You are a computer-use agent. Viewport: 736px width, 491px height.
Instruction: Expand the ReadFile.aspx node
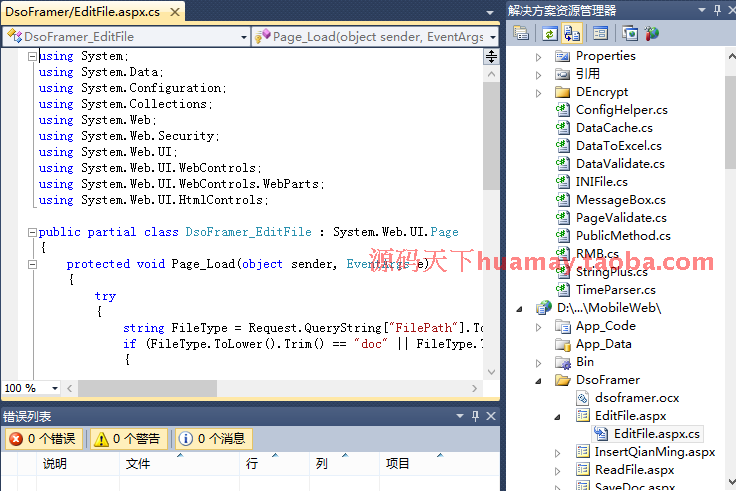tap(557, 471)
